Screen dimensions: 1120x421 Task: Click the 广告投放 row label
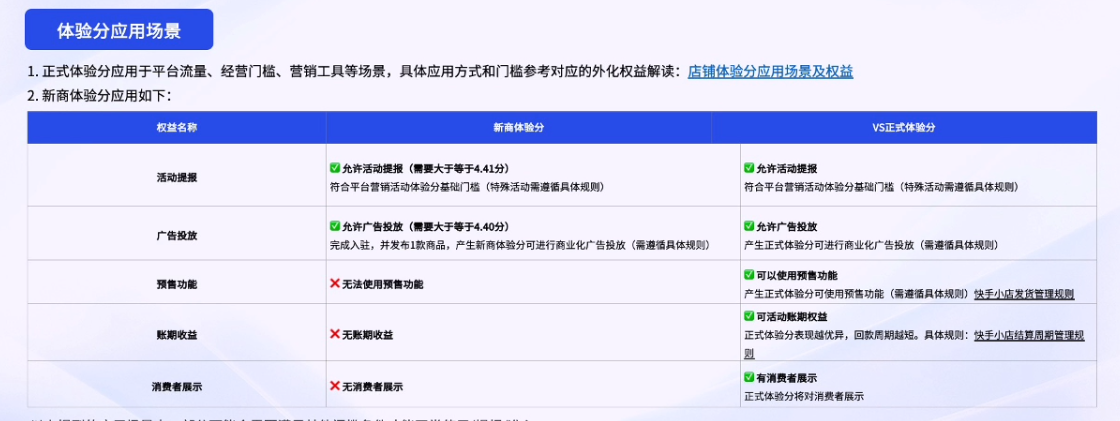click(176, 236)
